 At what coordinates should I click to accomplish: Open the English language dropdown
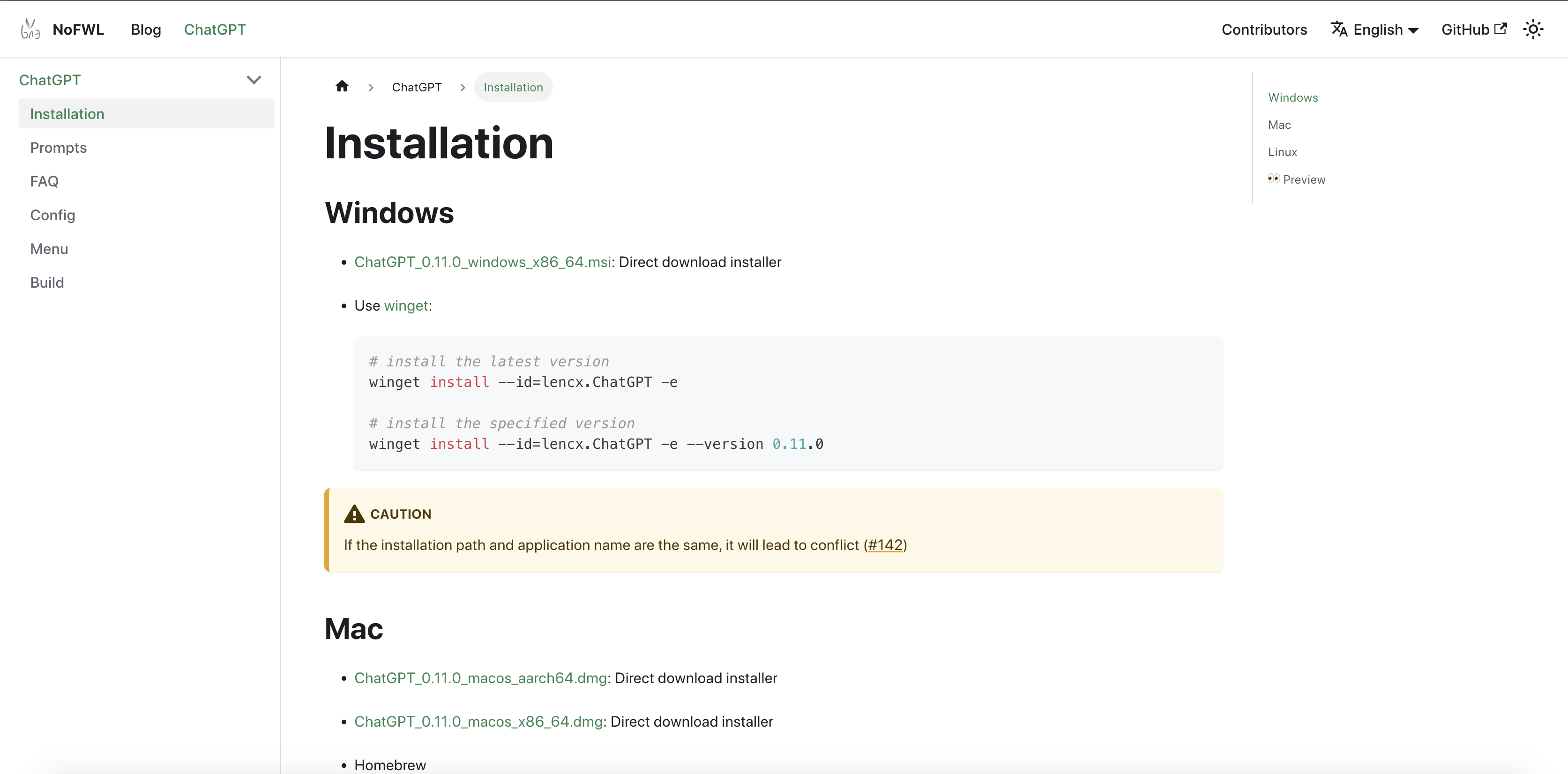tap(1385, 29)
